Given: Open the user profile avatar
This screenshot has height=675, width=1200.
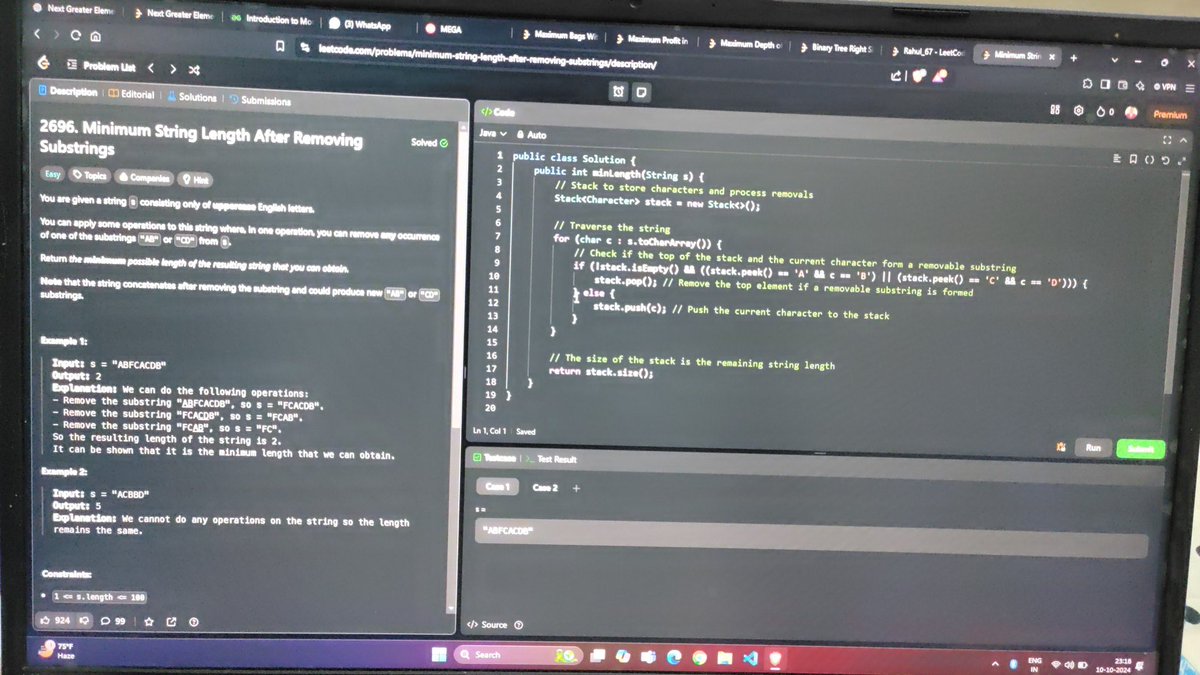Looking at the screenshot, I should (1131, 113).
